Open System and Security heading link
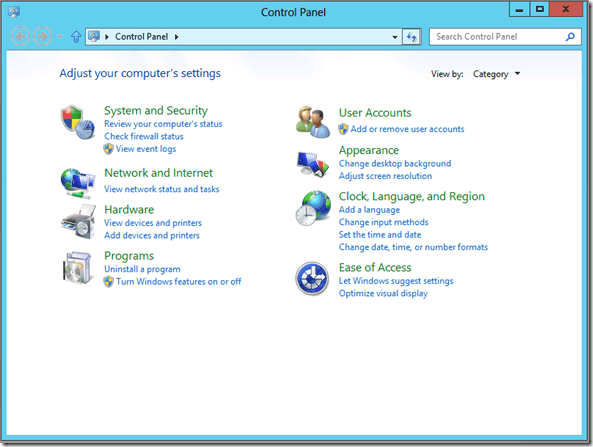 (156, 110)
